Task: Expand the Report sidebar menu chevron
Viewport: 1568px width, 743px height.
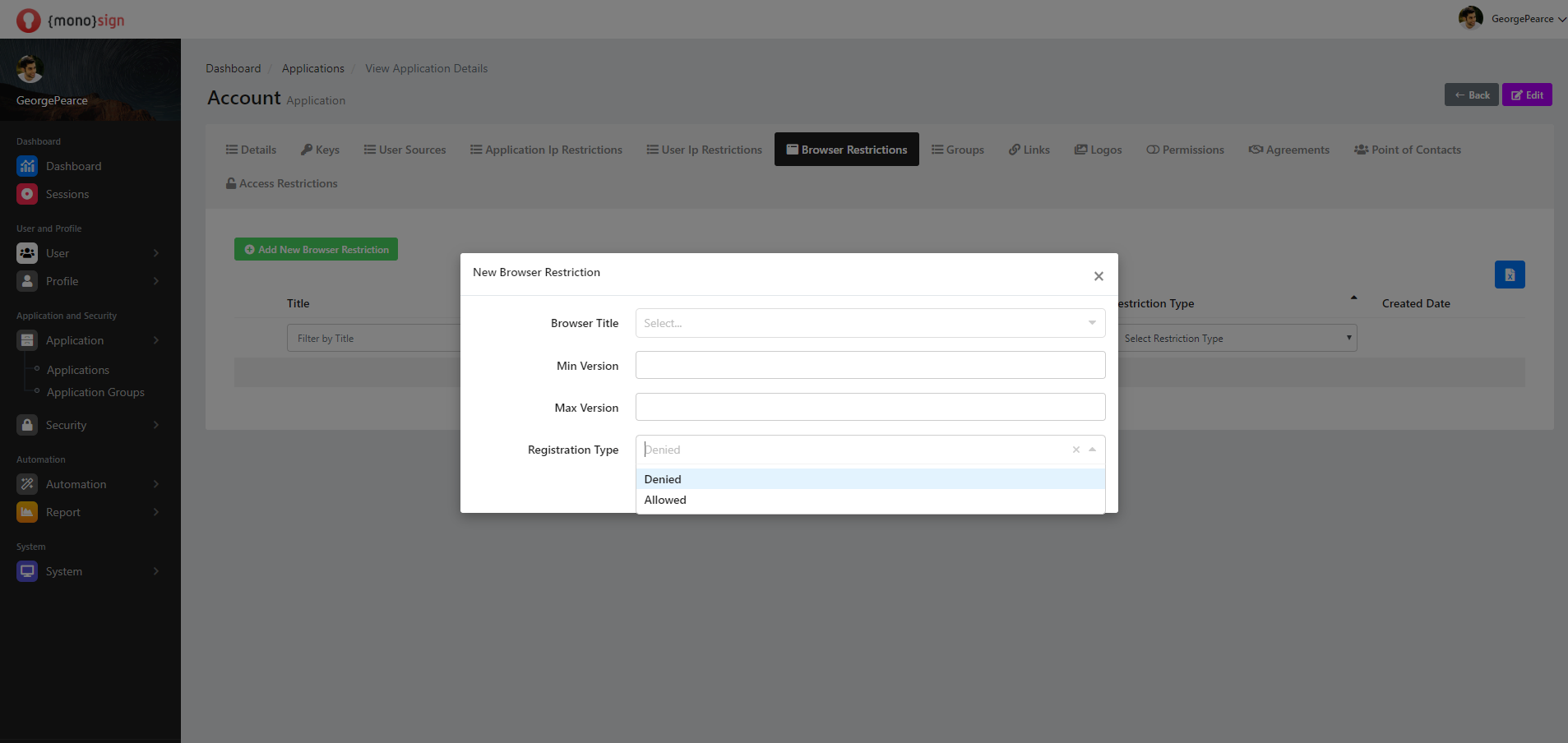Action: pos(156,512)
